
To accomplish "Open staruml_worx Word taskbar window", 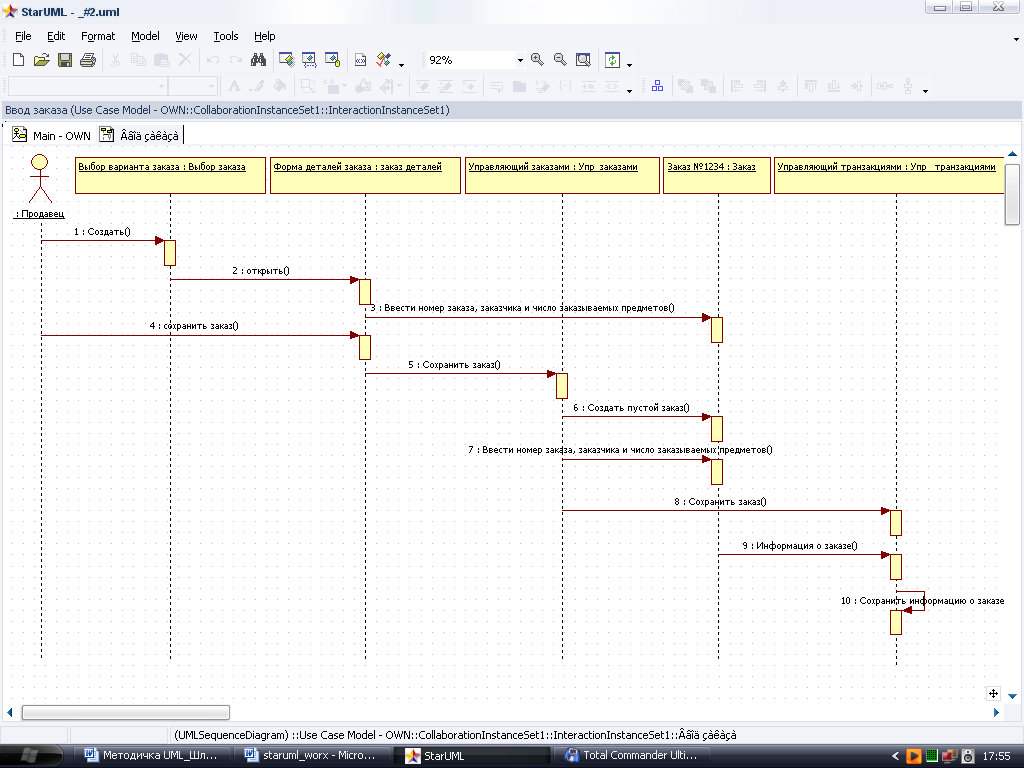I will 311,756.
